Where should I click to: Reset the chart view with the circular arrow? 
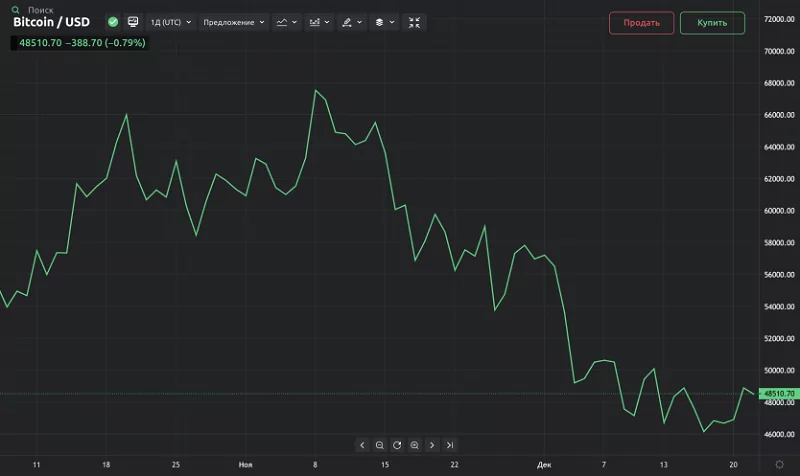(397, 445)
